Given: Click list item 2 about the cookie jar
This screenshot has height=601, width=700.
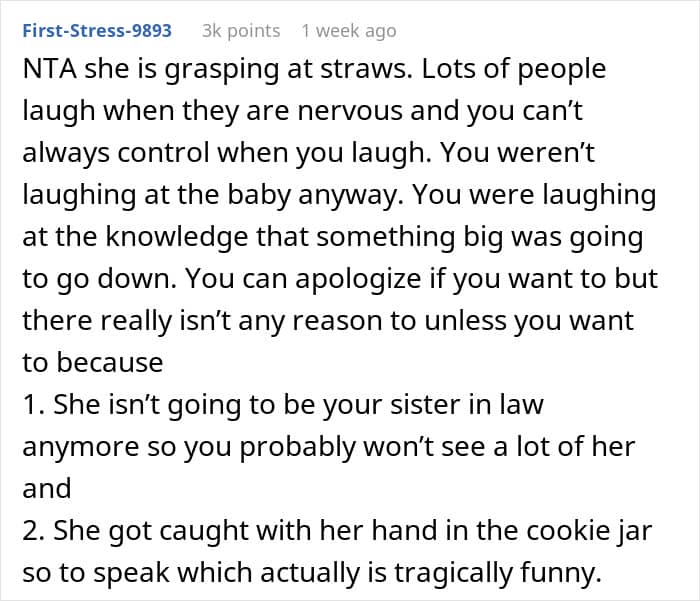Looking at the screenshot, I should 338,531.
